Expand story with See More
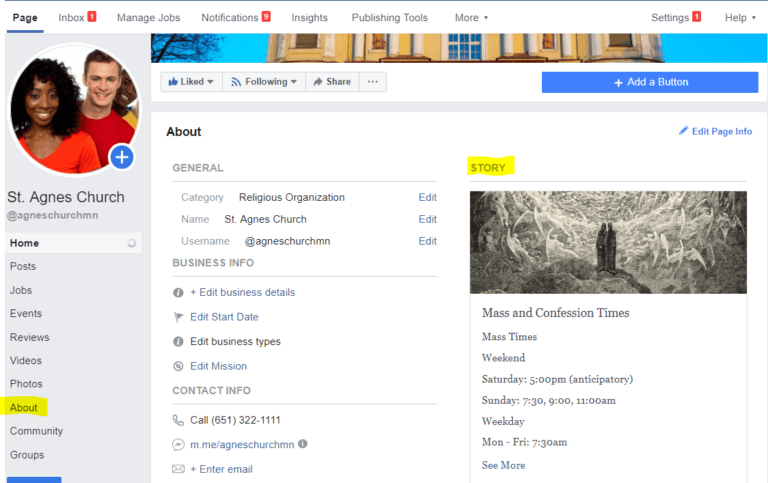Viewport: 768px width, 483px height. (x=504, y=465)
